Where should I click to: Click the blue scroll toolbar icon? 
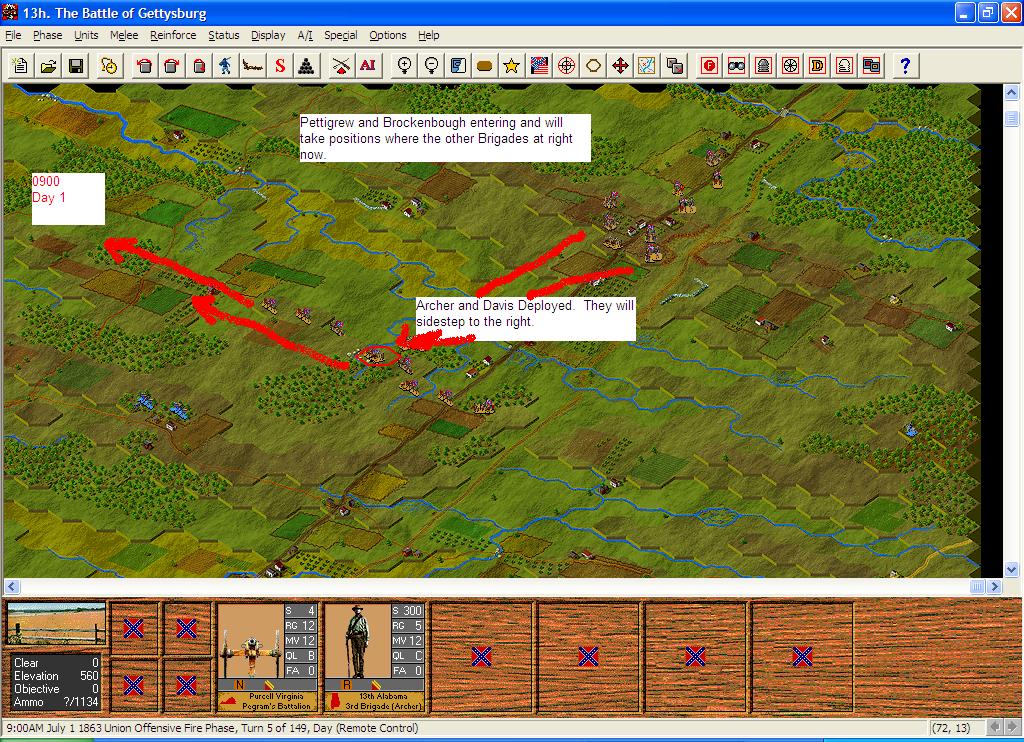[x=458, y=65]
